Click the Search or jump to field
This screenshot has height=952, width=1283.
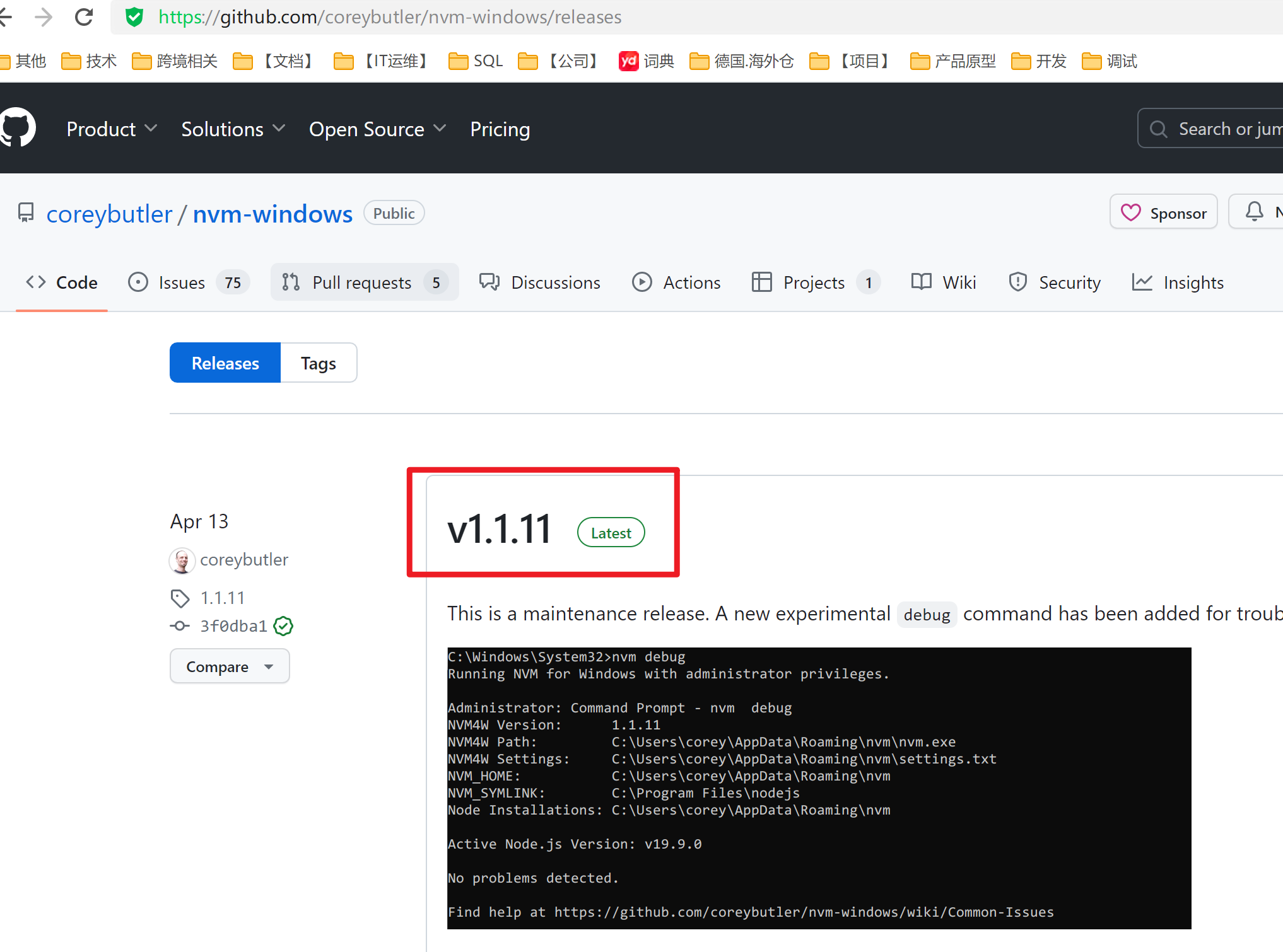1210,129
